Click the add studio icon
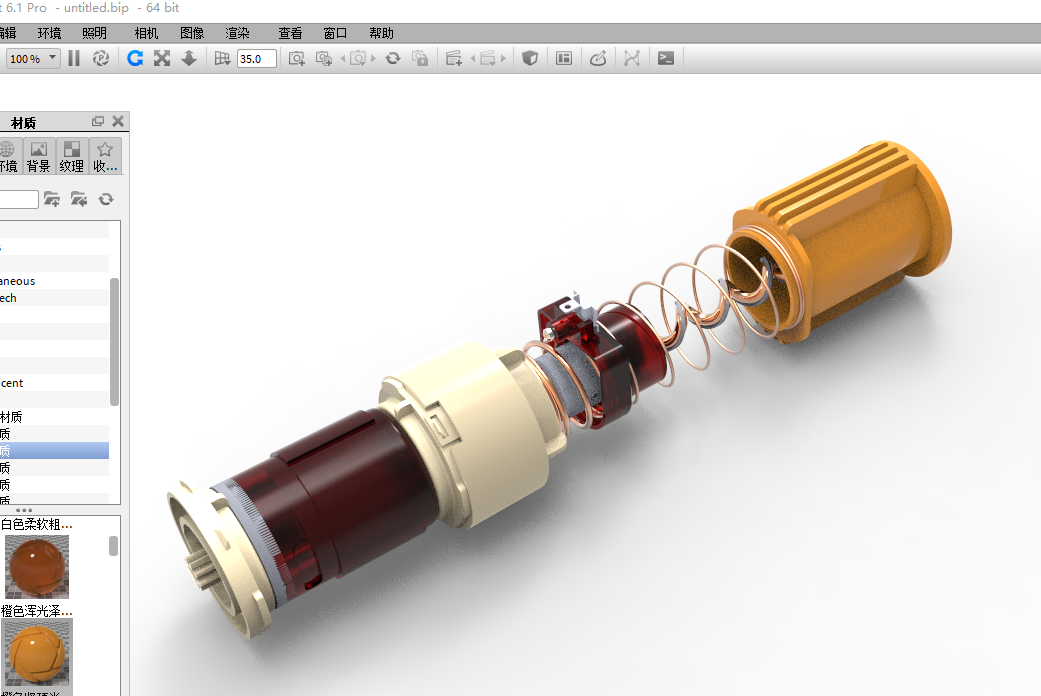The height and width of the screenshot is (696, 1041). click(x=454, y=58)
